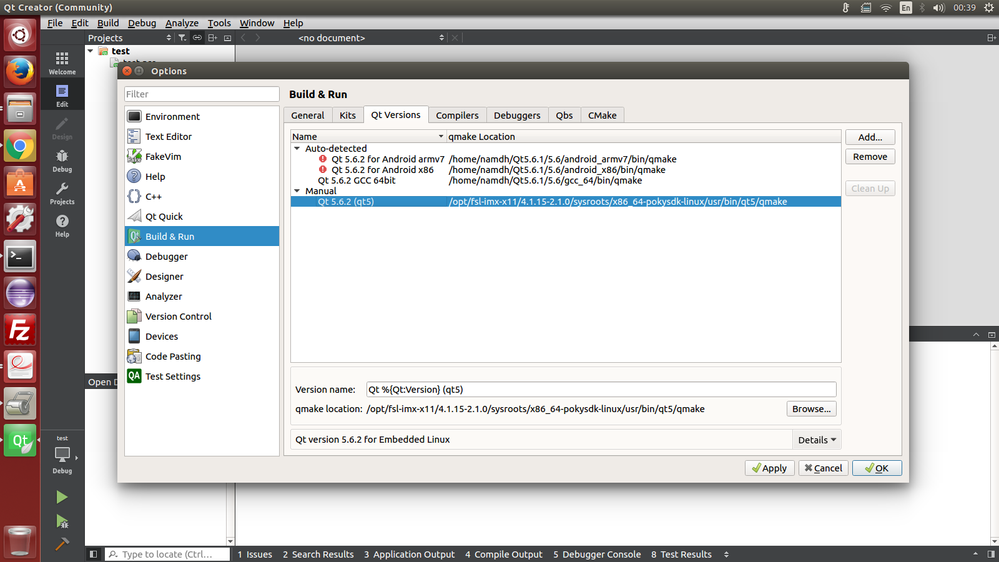Collapse the Auto-detected group
999x562 pixels.
[x=297, y=148]
